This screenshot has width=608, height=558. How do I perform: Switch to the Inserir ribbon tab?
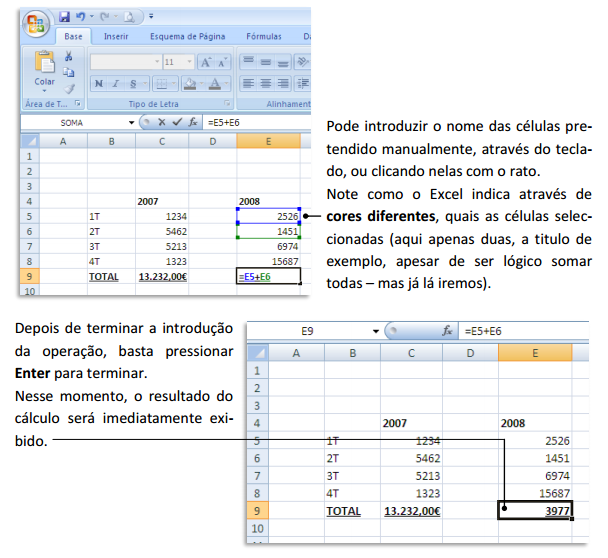(x=116, y=37)
